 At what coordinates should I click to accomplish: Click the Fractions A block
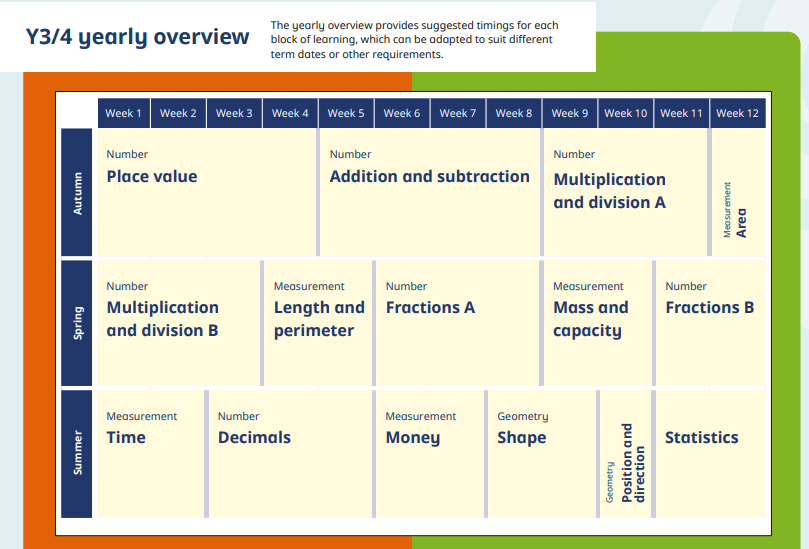point(430,308)
